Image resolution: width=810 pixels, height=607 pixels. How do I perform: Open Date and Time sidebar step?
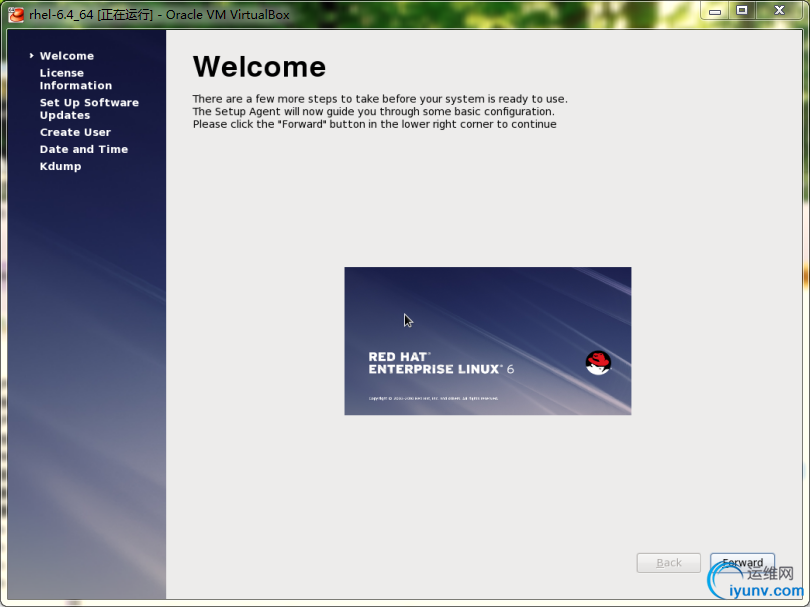84,149
